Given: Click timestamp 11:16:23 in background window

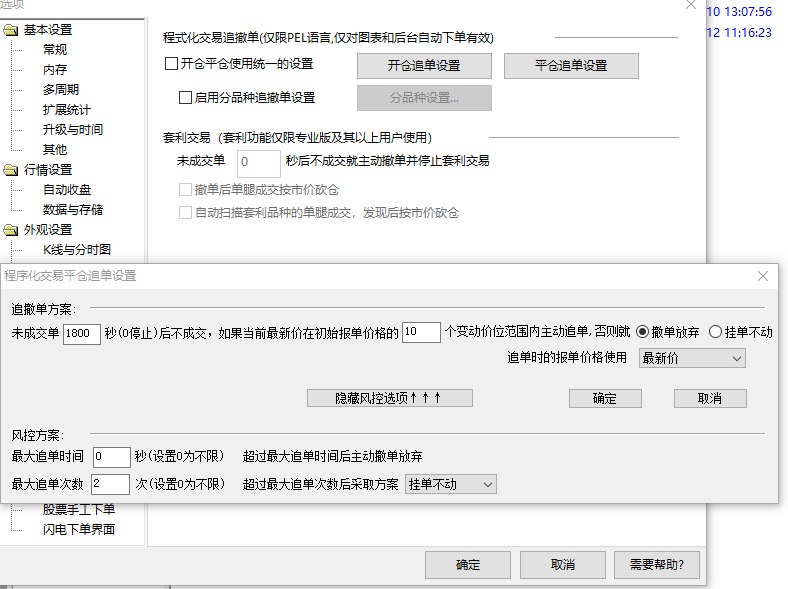Looking at the screenshot, I should point(748,33).
